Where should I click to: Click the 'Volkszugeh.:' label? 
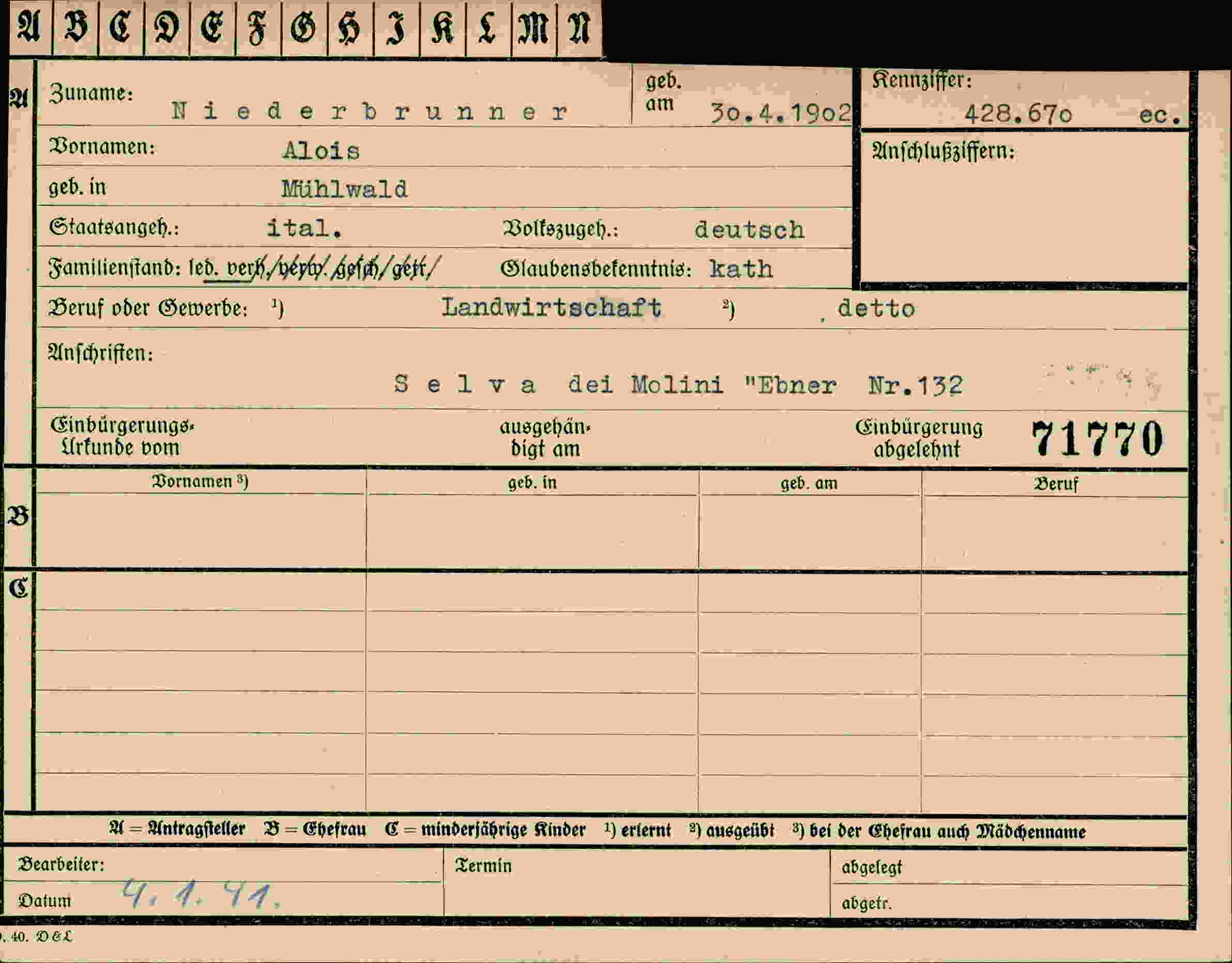pyautogui.click(x=561, y=229)
